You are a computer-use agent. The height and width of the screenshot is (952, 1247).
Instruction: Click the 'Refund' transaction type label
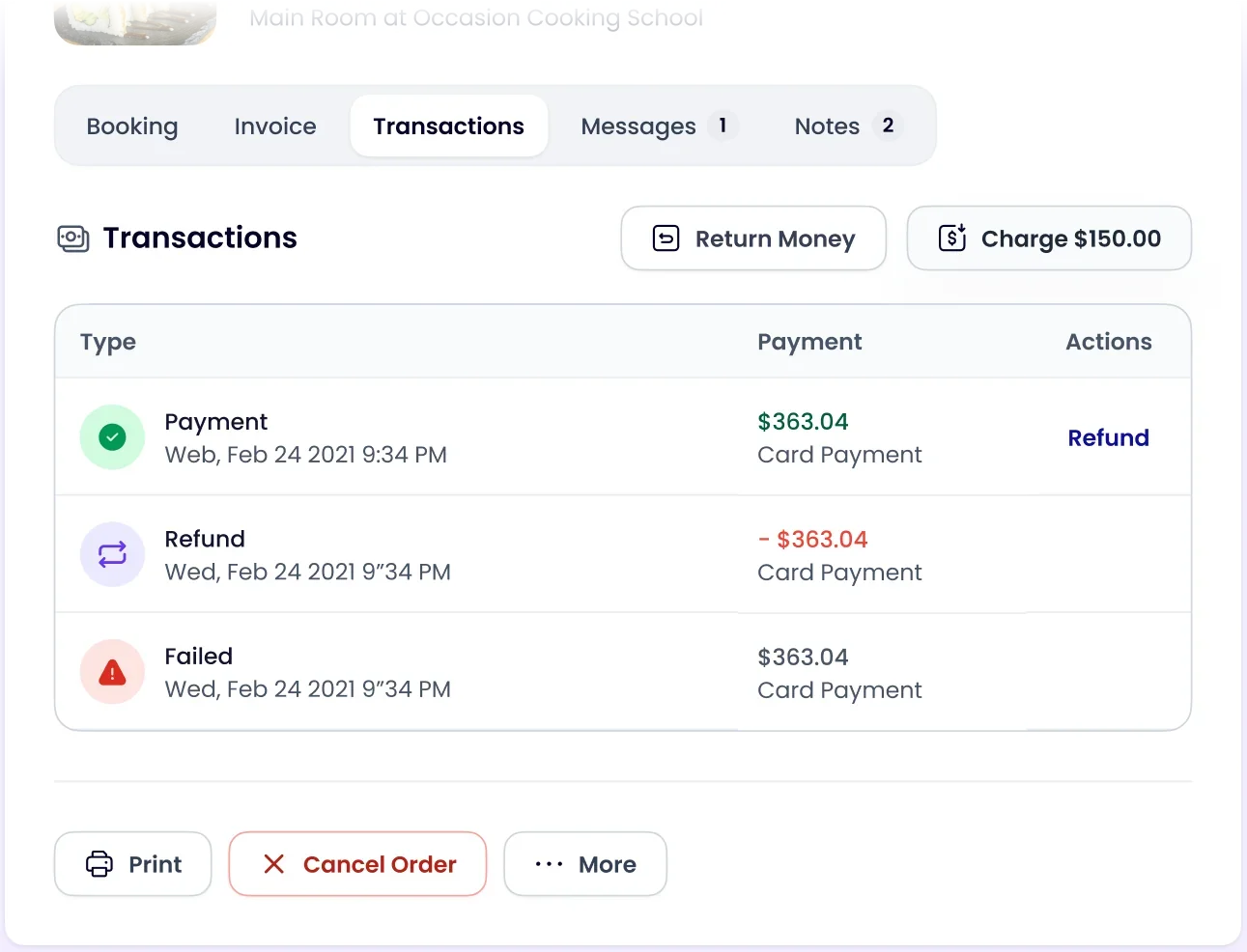click(x=205, y=539)
